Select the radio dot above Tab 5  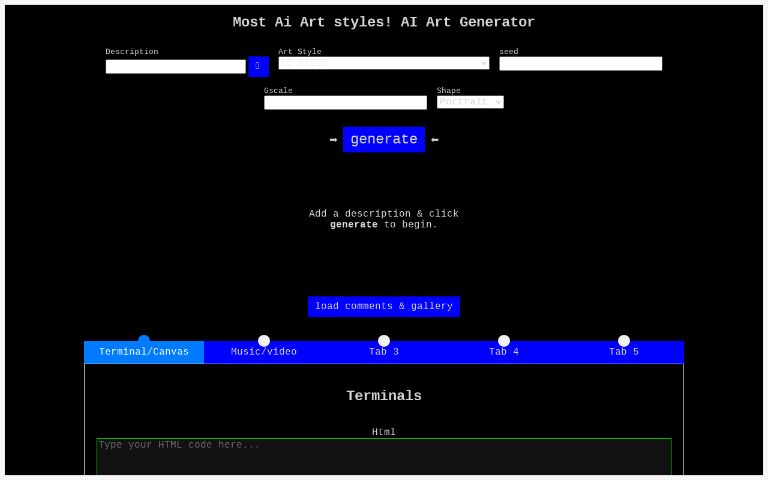point(624,341)
